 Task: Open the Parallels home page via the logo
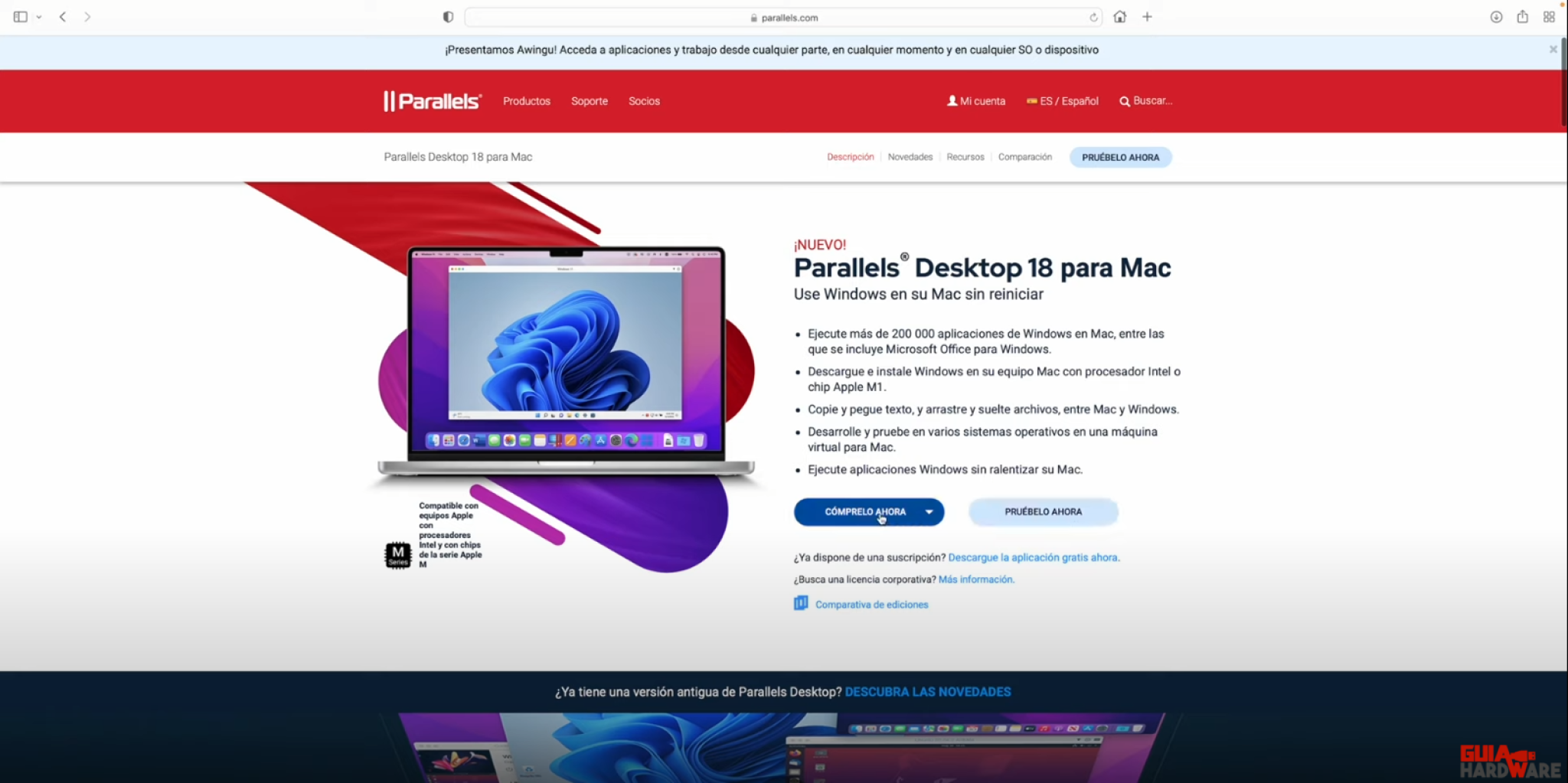click(431, 100)
